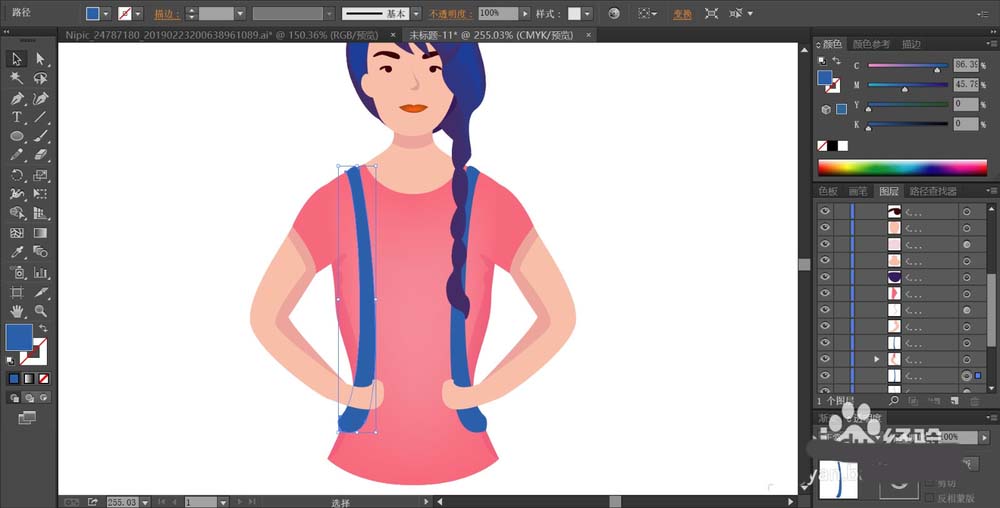
Task: Open the stroke weight dropdown
Action: point(240,13)
